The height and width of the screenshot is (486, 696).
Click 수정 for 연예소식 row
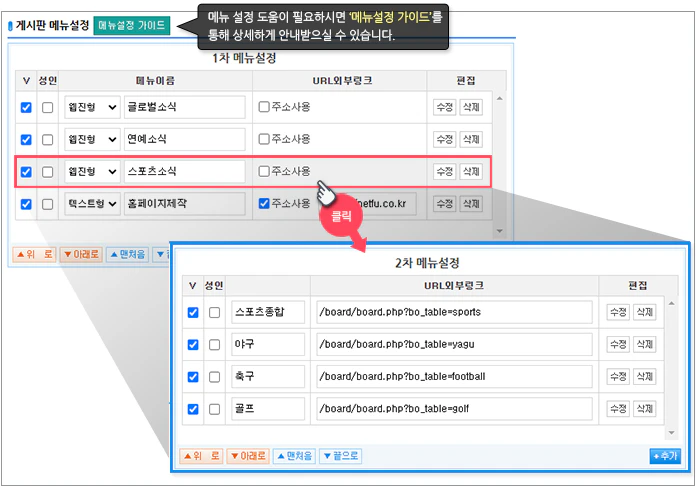pos(444,139)
